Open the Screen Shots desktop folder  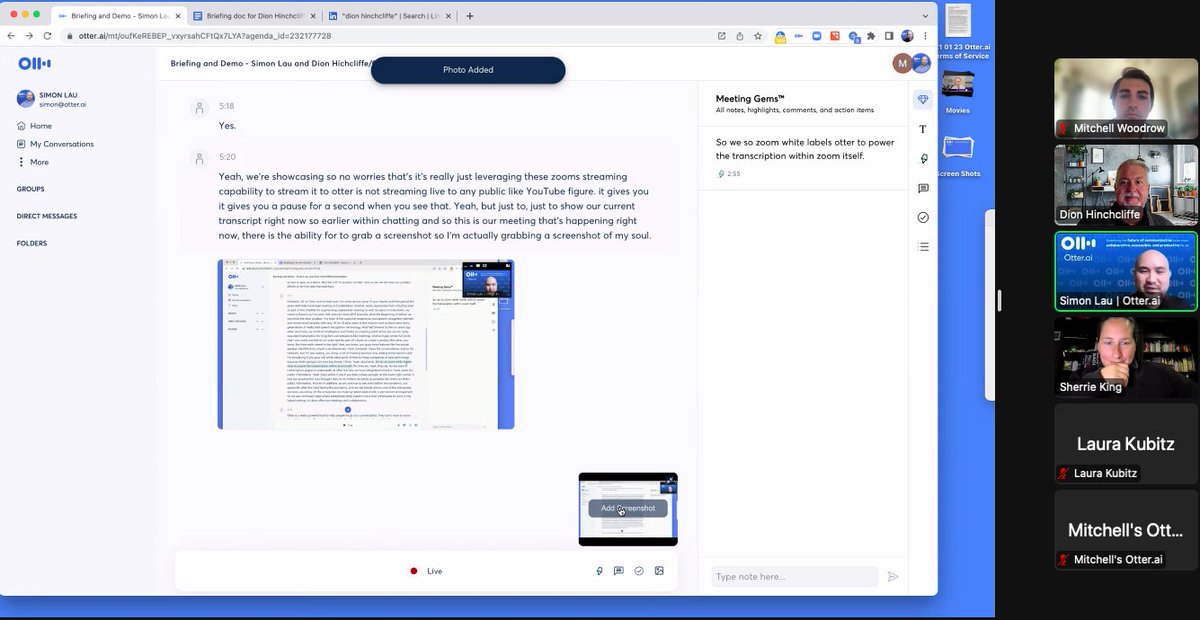click(x=958, y=158)
